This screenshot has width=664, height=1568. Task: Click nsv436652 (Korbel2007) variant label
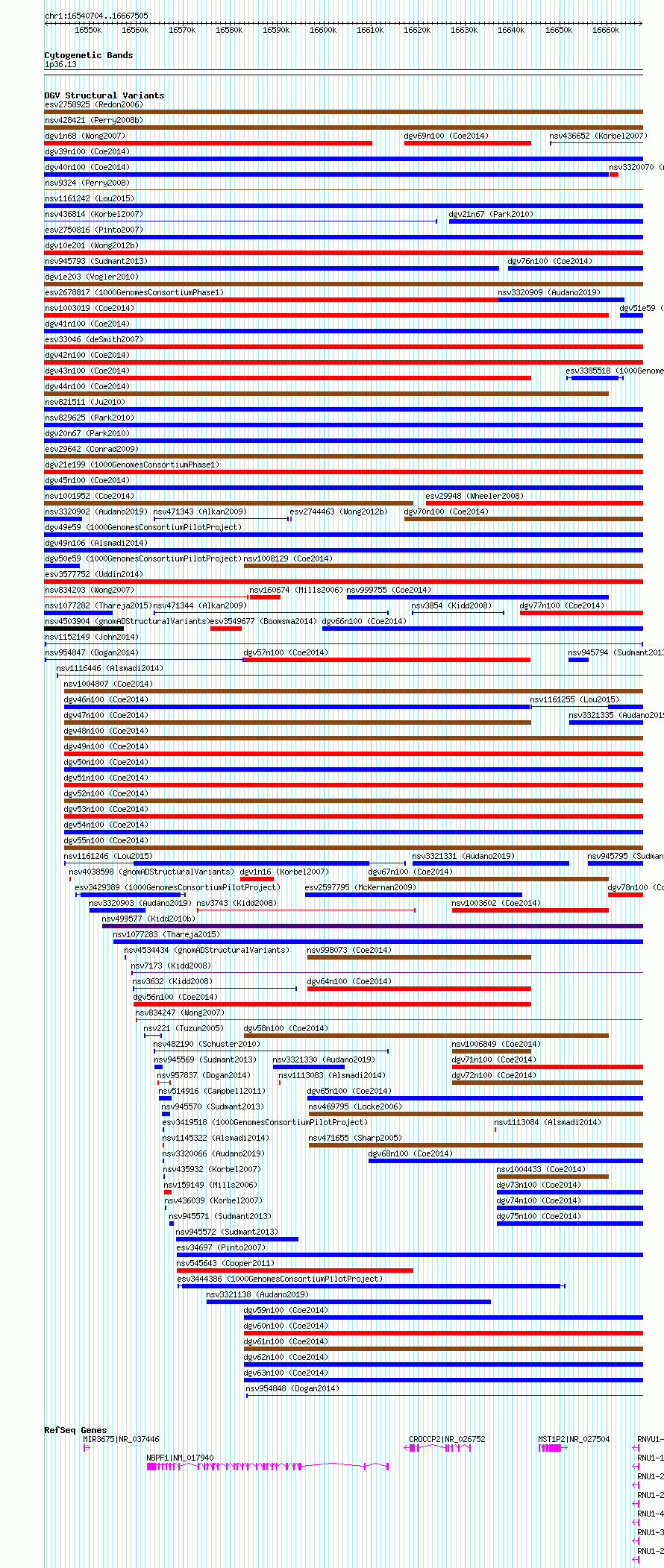[598, 136]
